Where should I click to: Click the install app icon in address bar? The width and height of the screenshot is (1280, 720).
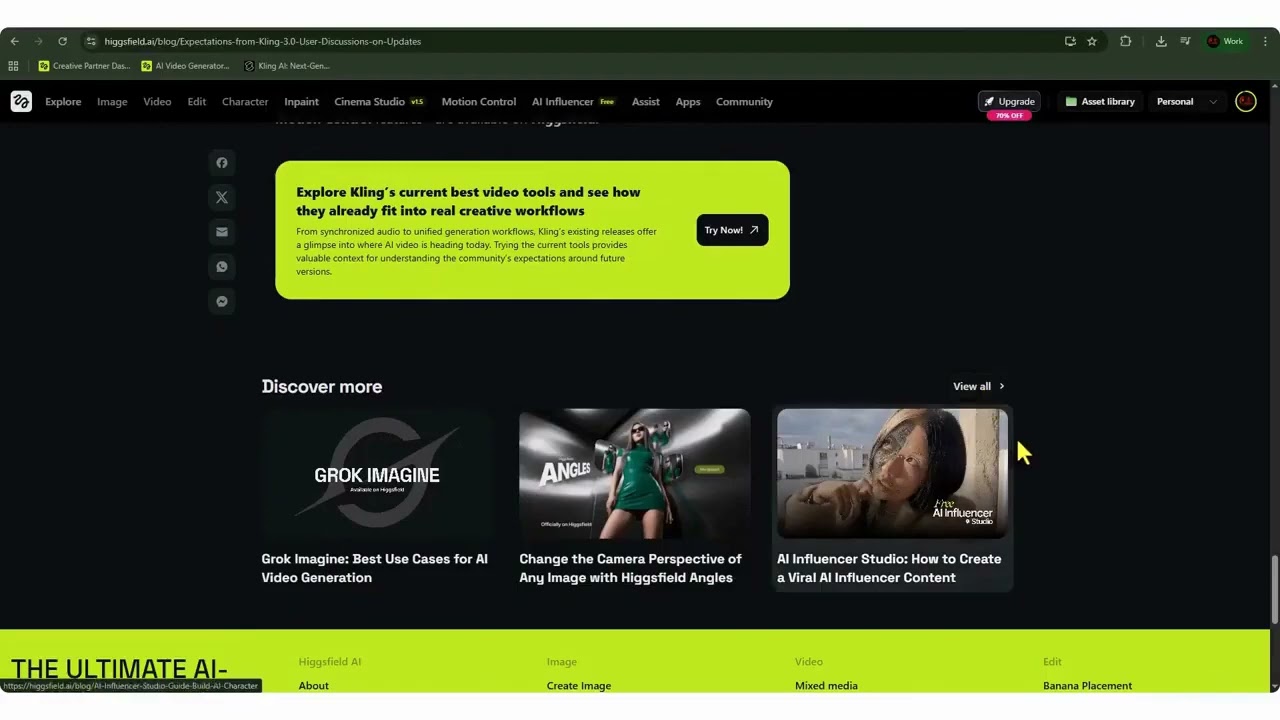click(1070, 41)
